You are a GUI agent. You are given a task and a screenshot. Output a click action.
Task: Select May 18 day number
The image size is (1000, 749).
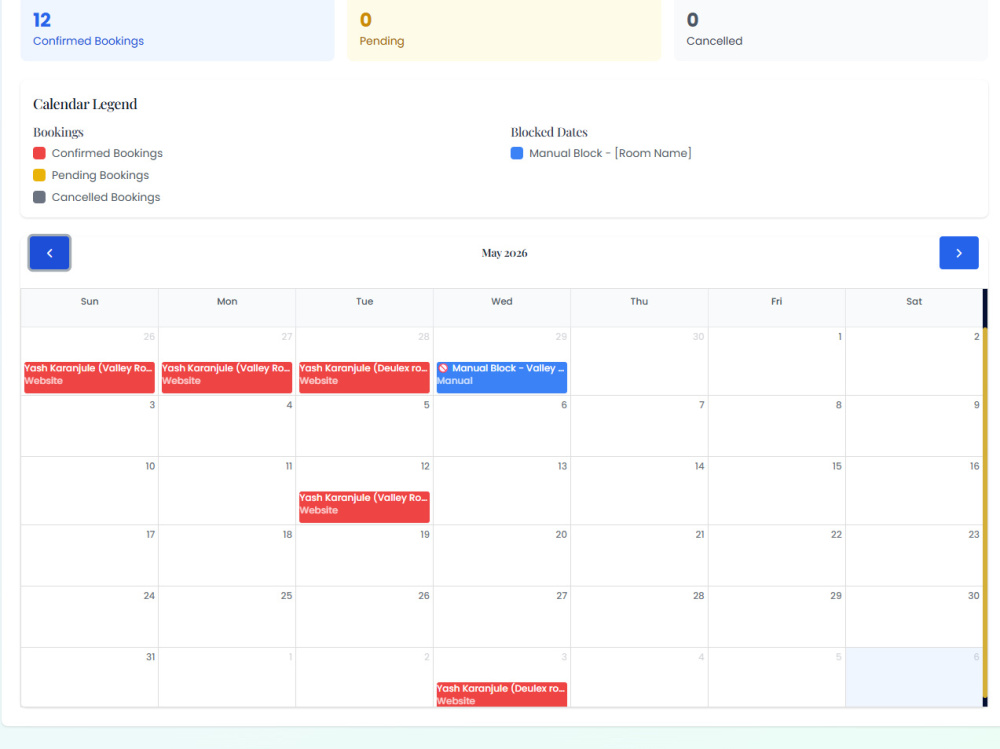click(x=287, y=535)
